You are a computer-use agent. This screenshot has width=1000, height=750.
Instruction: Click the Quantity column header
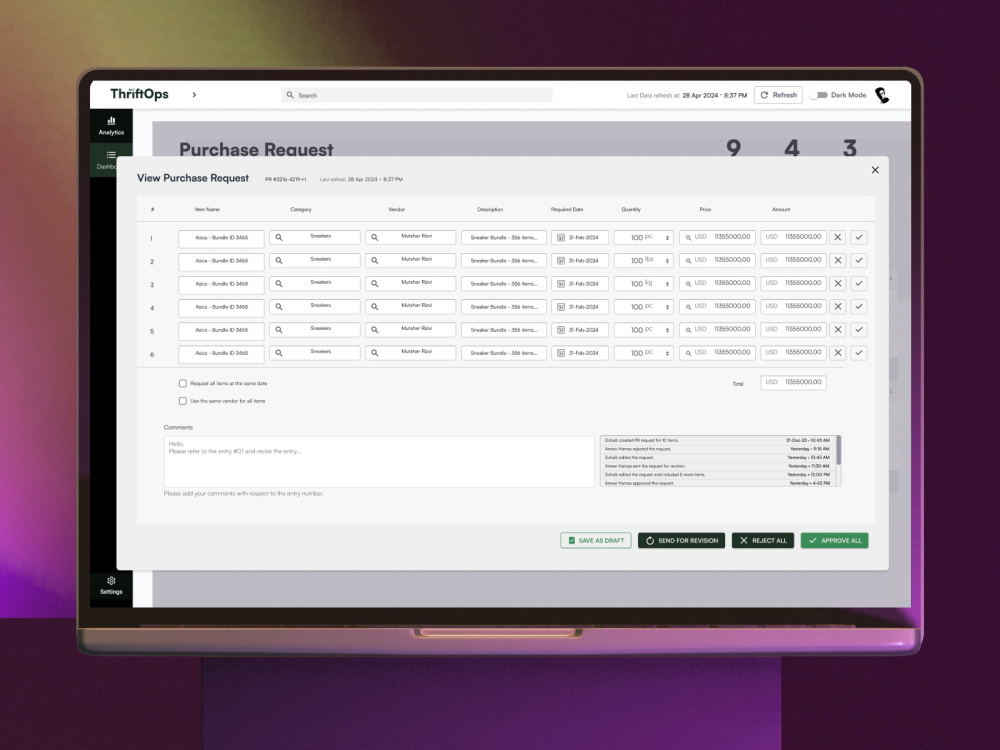click(x=631, y=209)
